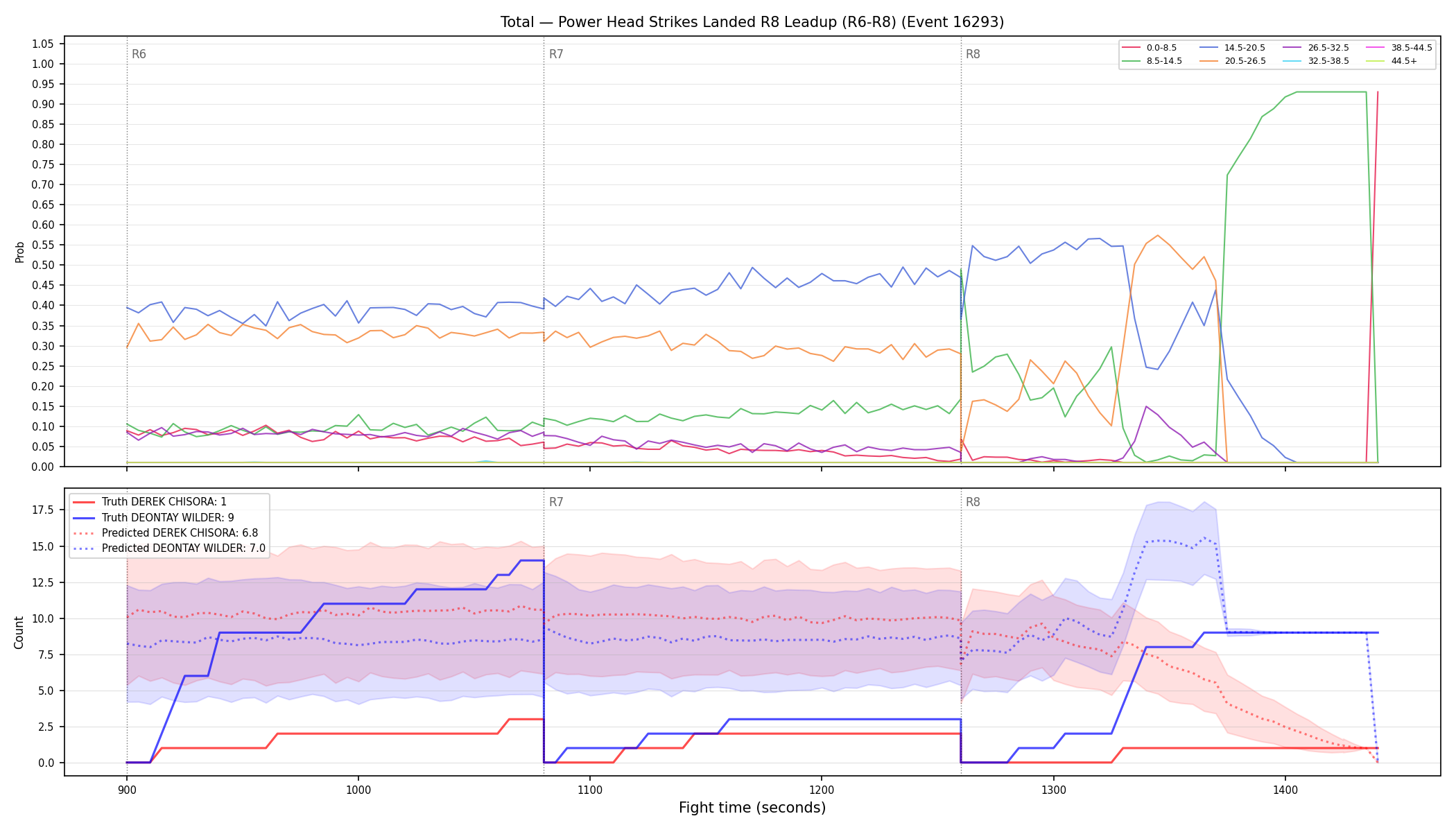Click the orange line sample beside 20.5-26.5

(x=1208, y=61)
